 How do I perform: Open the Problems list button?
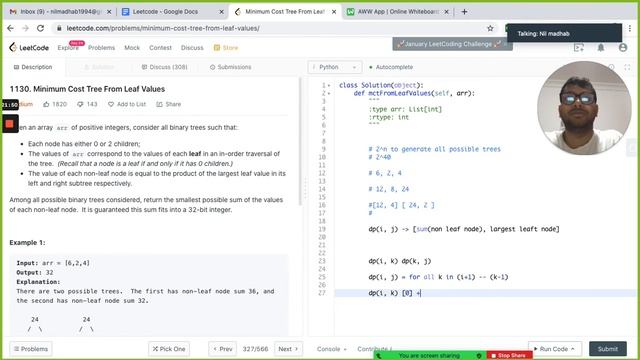coord(31,349)
